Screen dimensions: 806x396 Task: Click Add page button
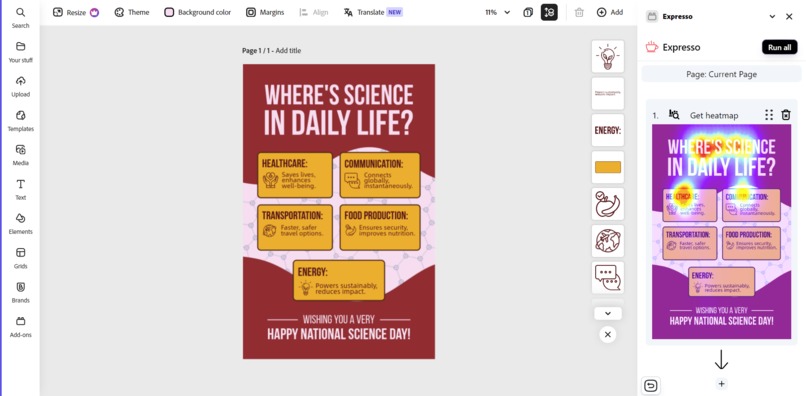click(x=610, y=12)
